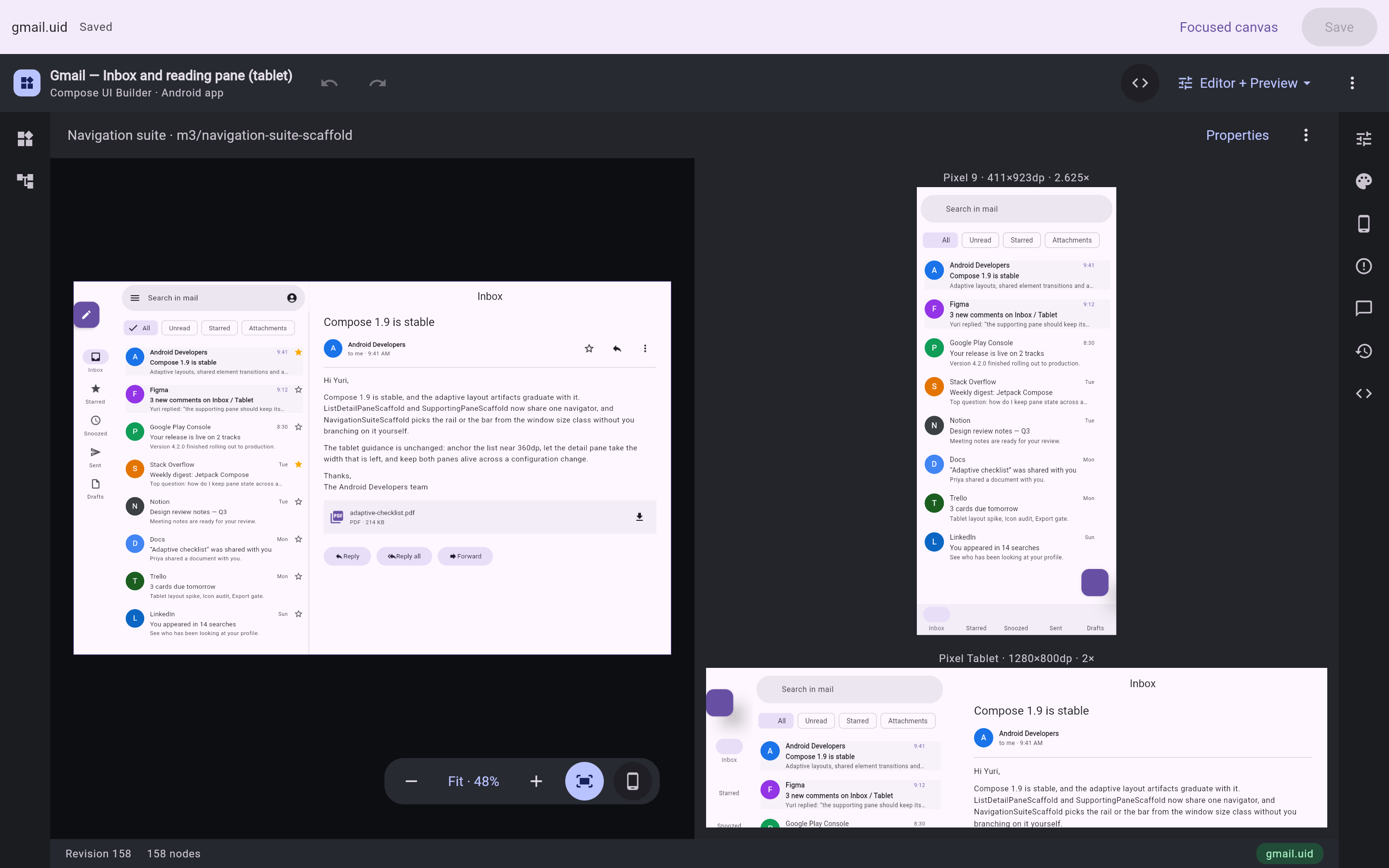
Task: Toggle the code view button in header
Action: coord(1140,82)
